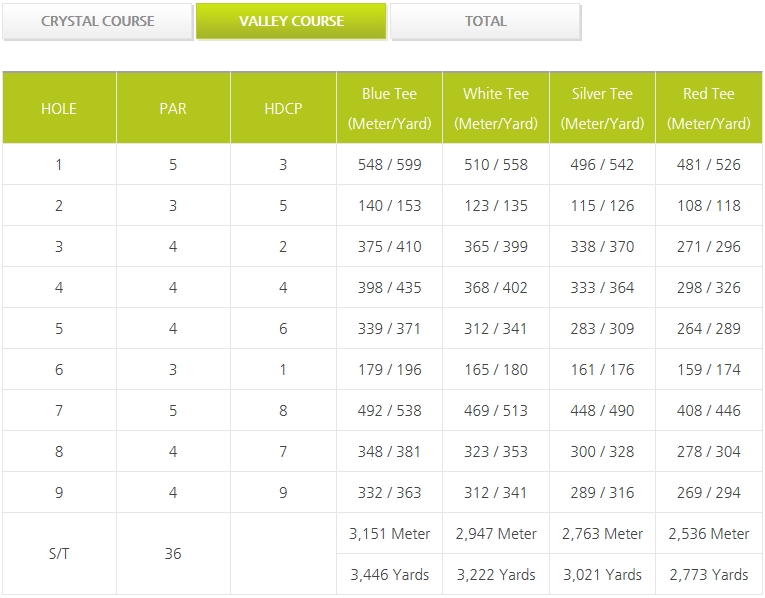The height and width of the screenshot is (598, 765).
Task: Choose the '165 / 180' cell
Action: point(496,370)
